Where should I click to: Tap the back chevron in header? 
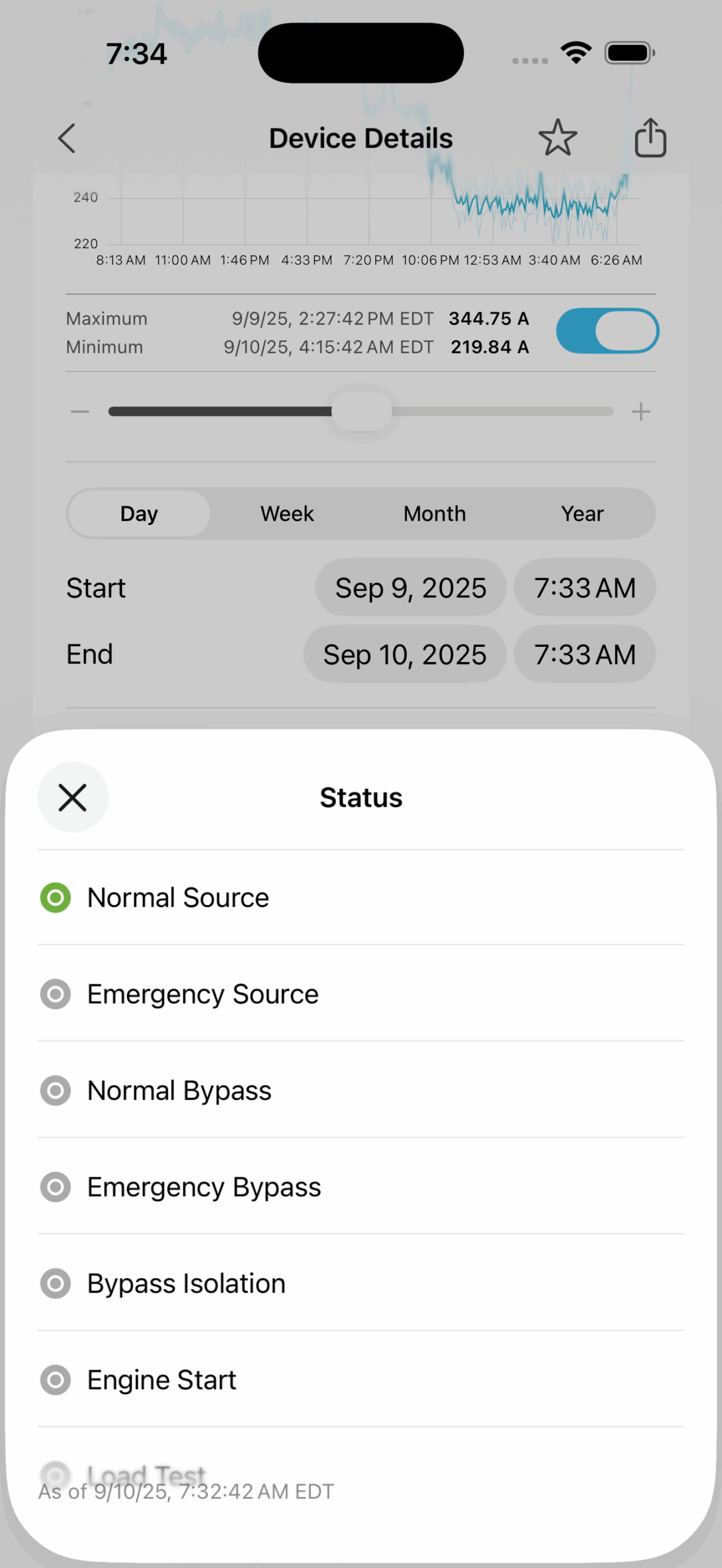(x=67, y=138)
